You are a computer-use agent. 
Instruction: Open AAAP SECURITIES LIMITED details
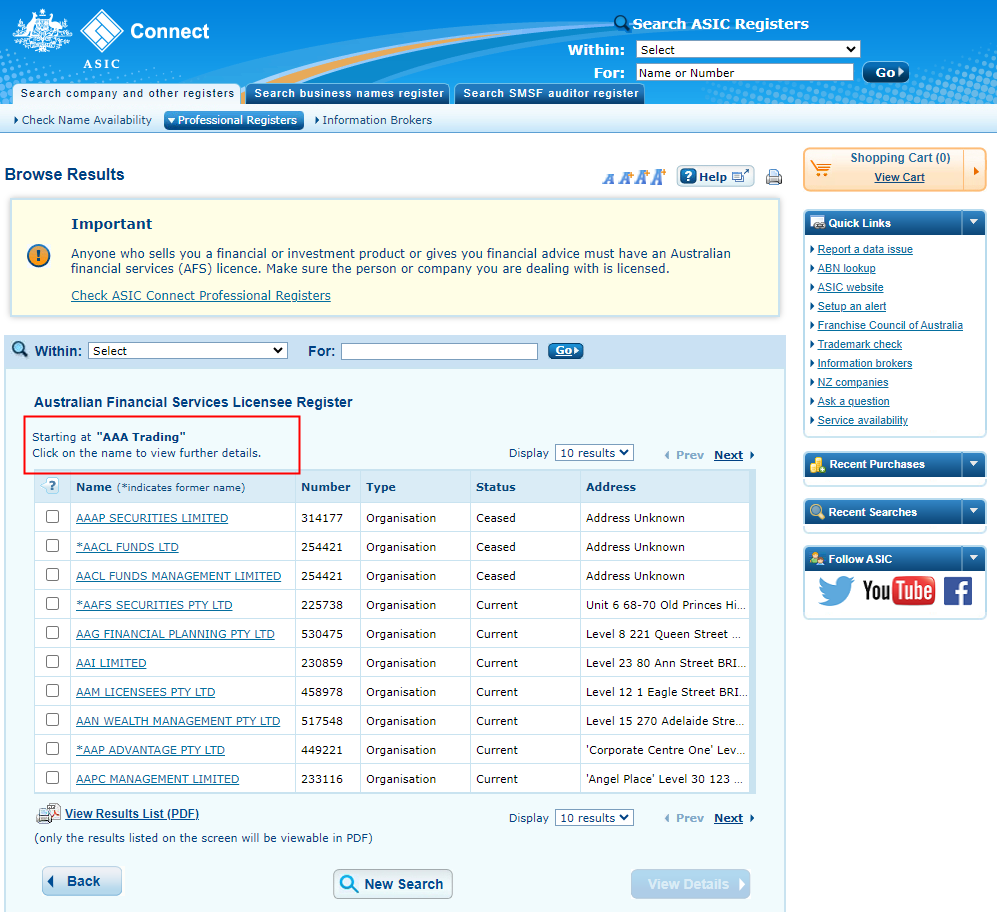pyautogui.click(x=152, y=518)
